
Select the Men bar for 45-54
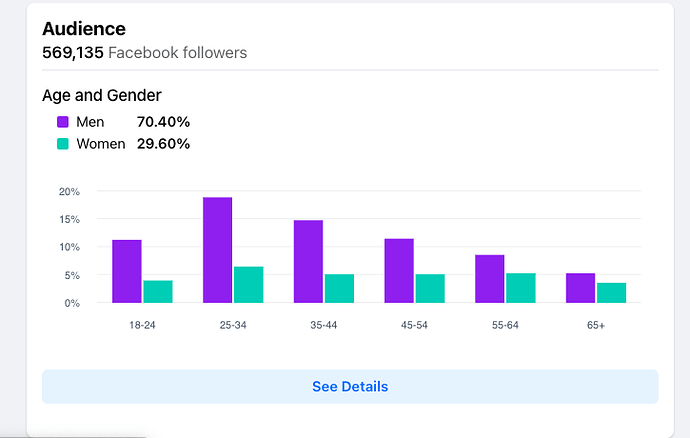399,270
